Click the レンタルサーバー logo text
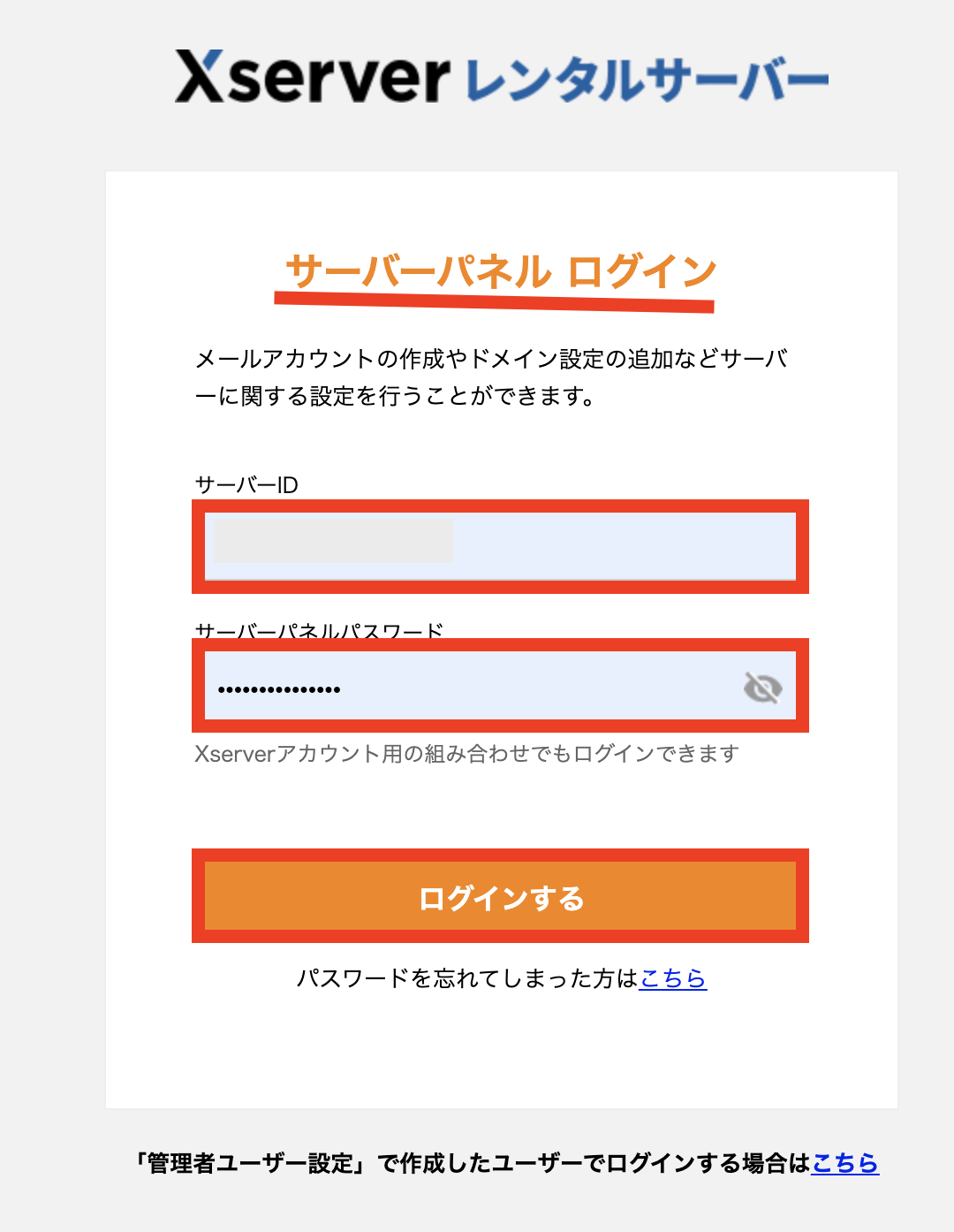The image size is (954, 1232). coord(640,78)
